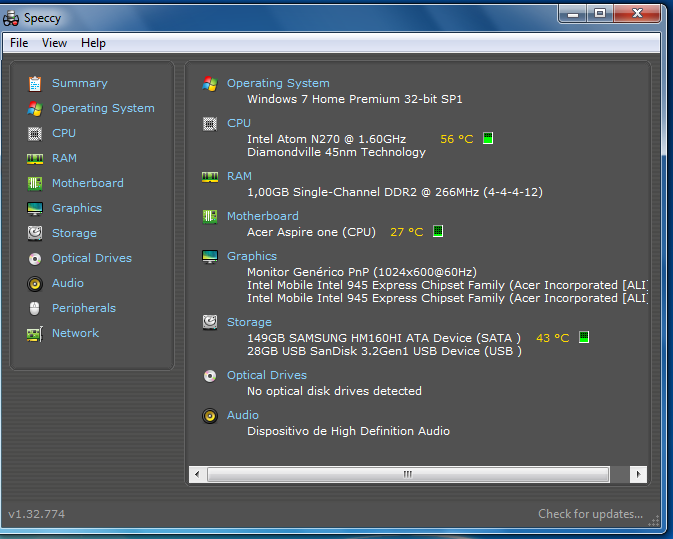Click the RAM stick icon in sidebar
This screenshot has width=673, height=539.
point(35,159)
